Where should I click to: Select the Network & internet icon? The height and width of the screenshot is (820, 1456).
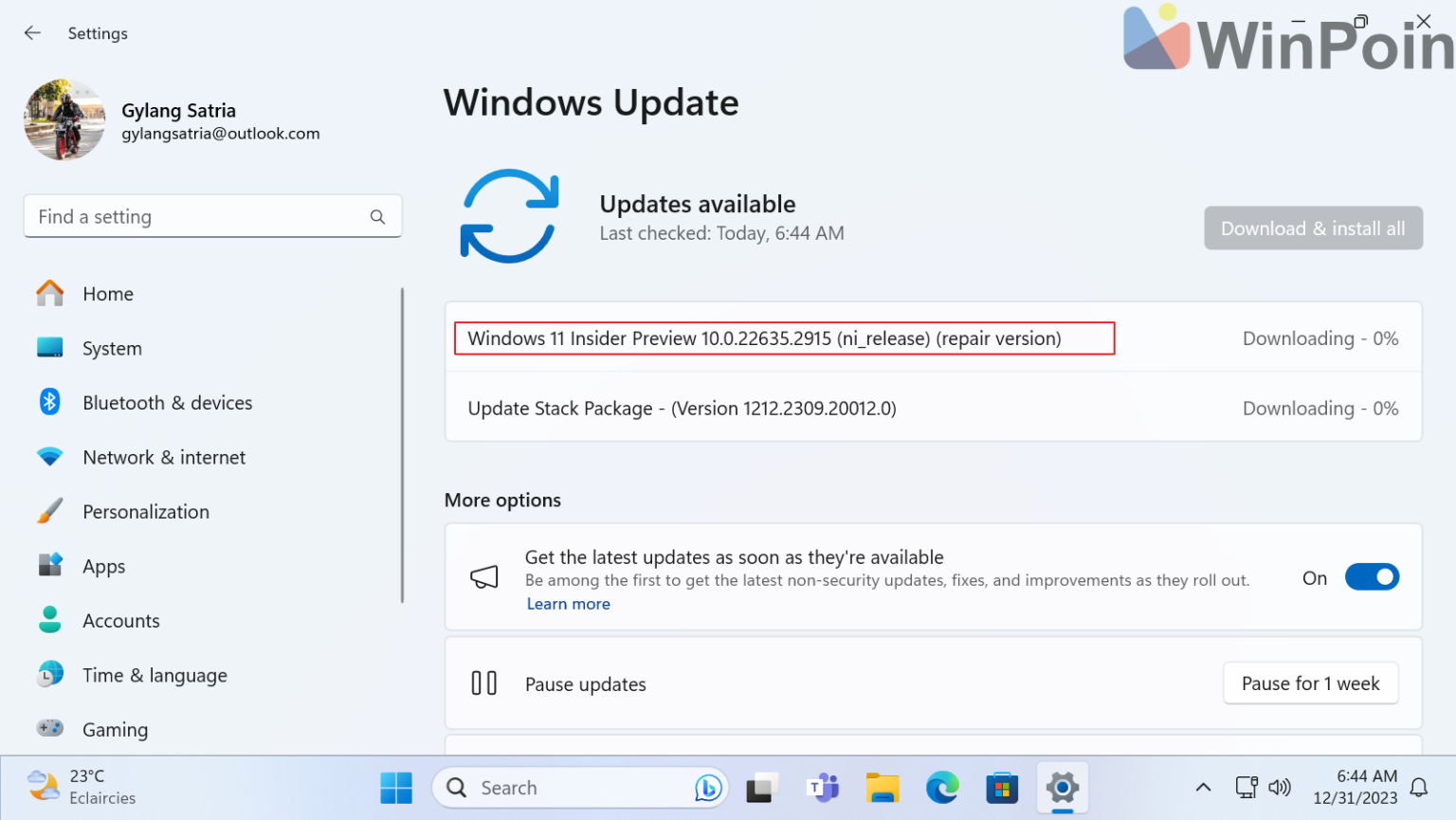(x=48, y=456)
